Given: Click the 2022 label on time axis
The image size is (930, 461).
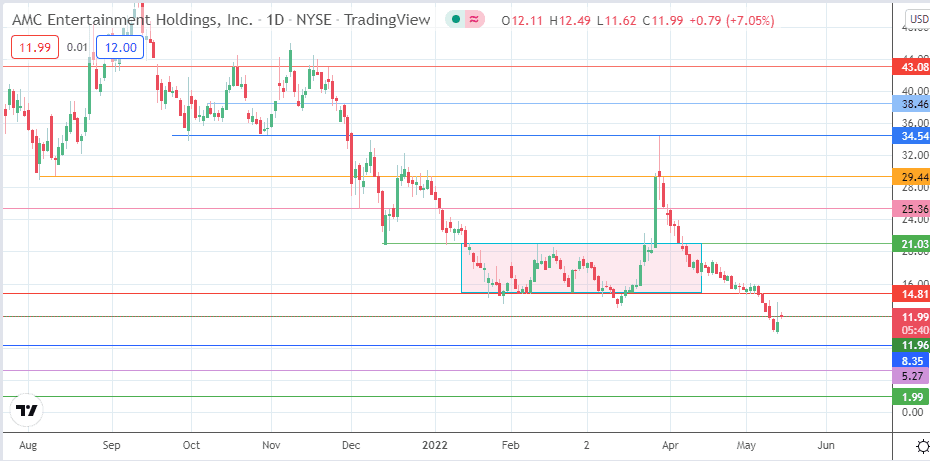Looking at the screenshot, I should (x=435, y=445).
